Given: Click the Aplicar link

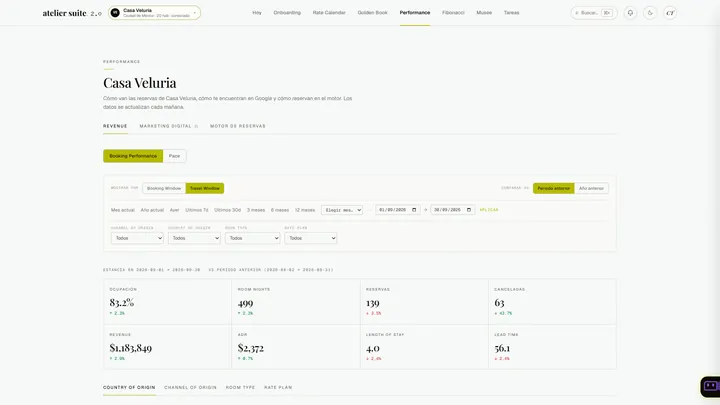Looking at the screenshot, I should (x=489, y=210).
